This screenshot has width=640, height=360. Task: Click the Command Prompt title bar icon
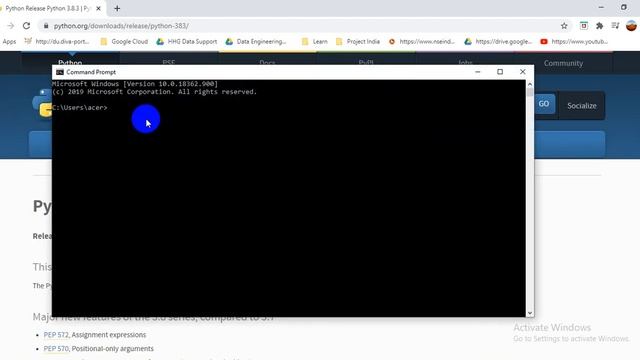tap(60, 72)
